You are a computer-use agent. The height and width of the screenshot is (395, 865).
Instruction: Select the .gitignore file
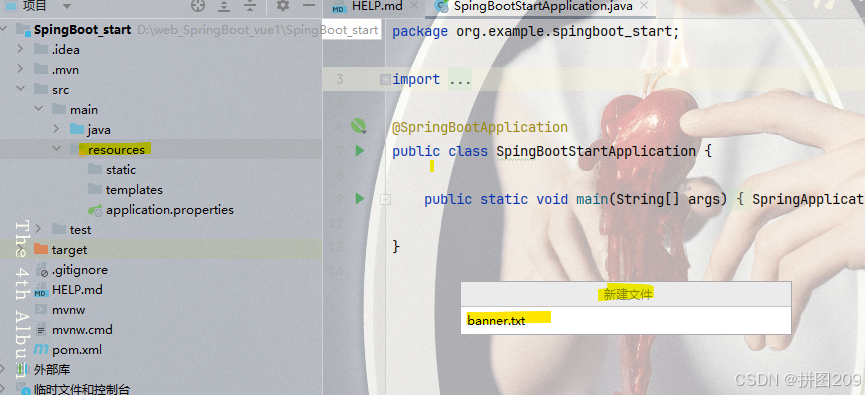[79, 270]
